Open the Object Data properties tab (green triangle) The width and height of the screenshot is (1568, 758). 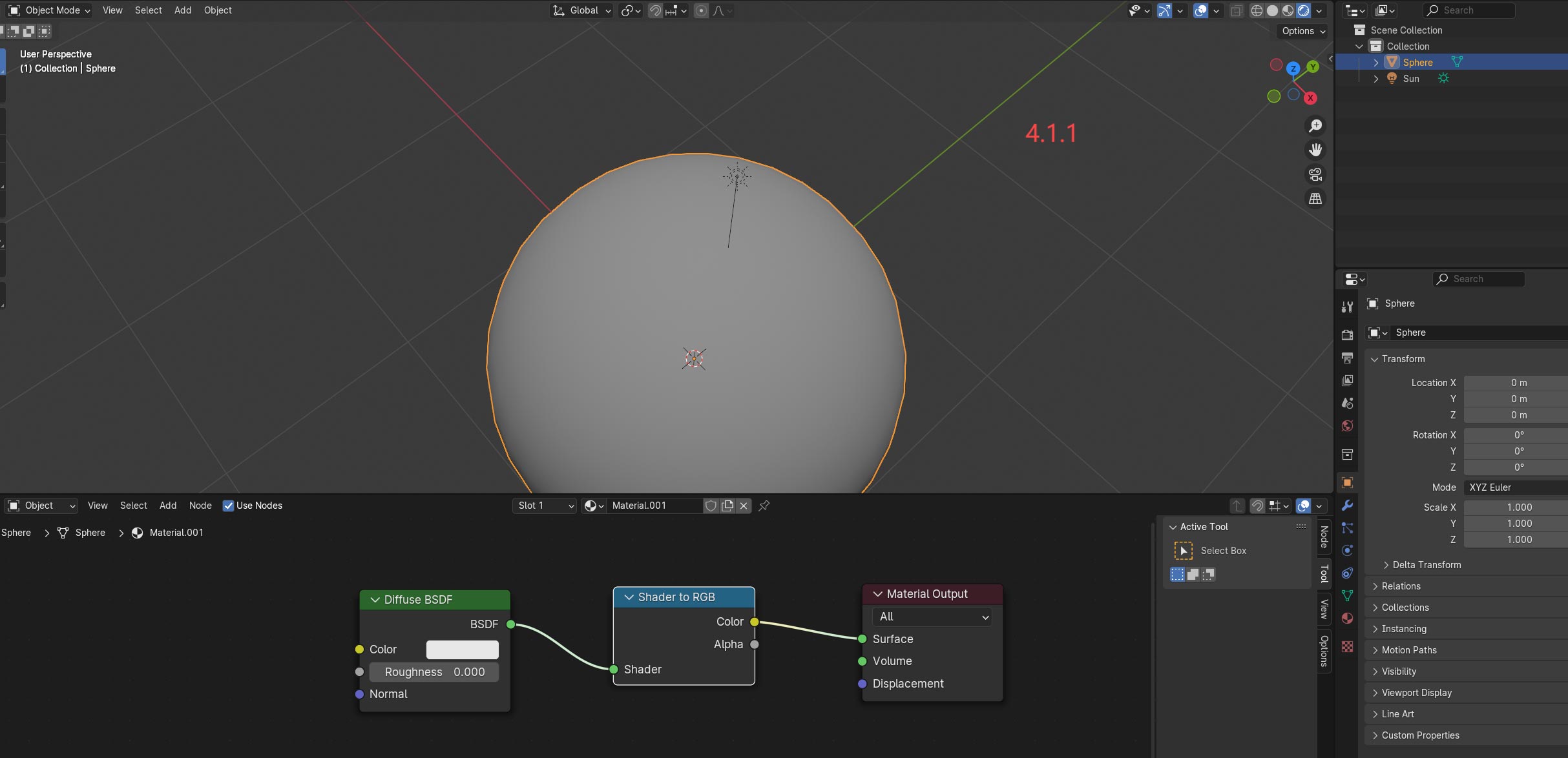click(1347, 595)
